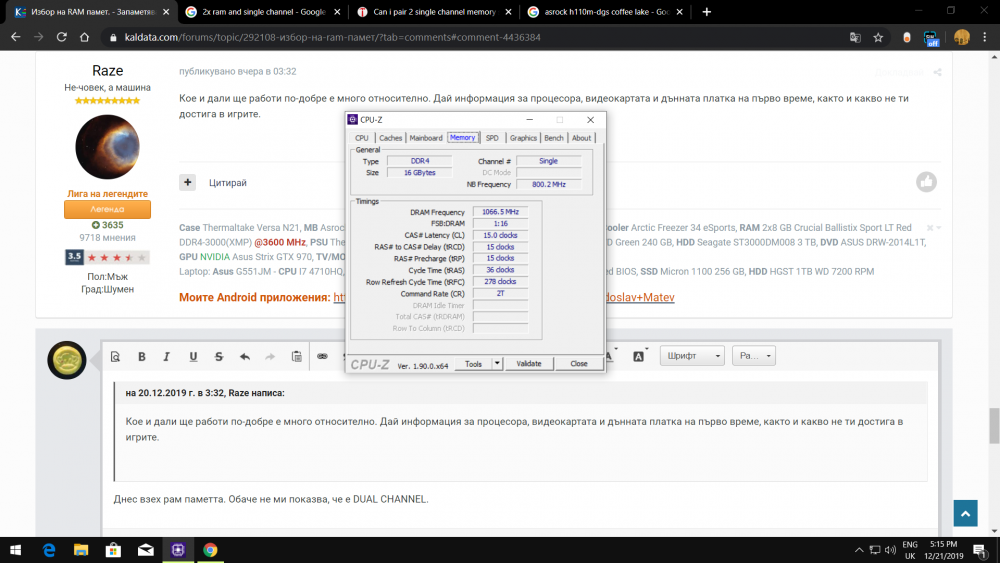Open the Mainboard tab in CPU-Z
The width and height of the screenshot is (1000, 563).
[425, 138]
